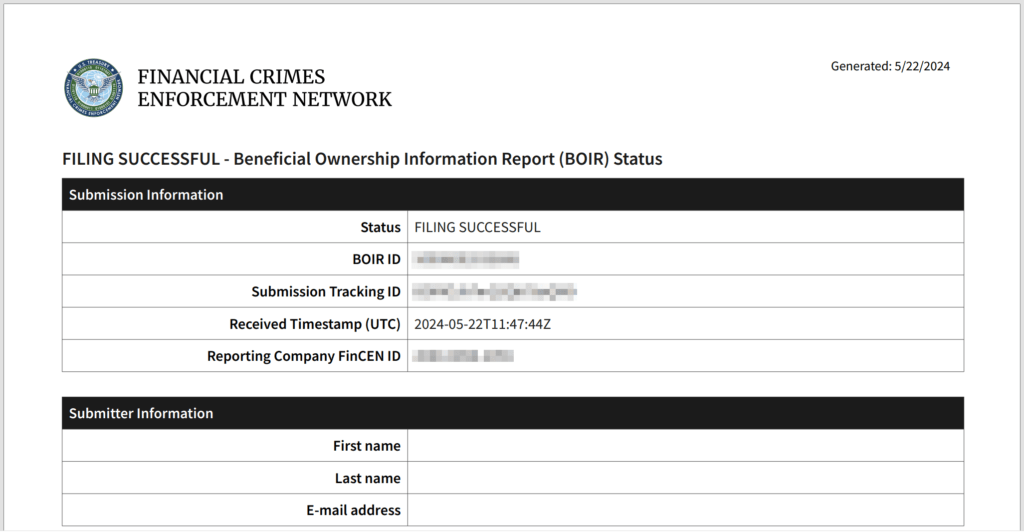Click the FINANCIAL CRIMES ENFORCEMENT NETWORK heading
This screenshot has width=1024, height=532.
[264, 88]
